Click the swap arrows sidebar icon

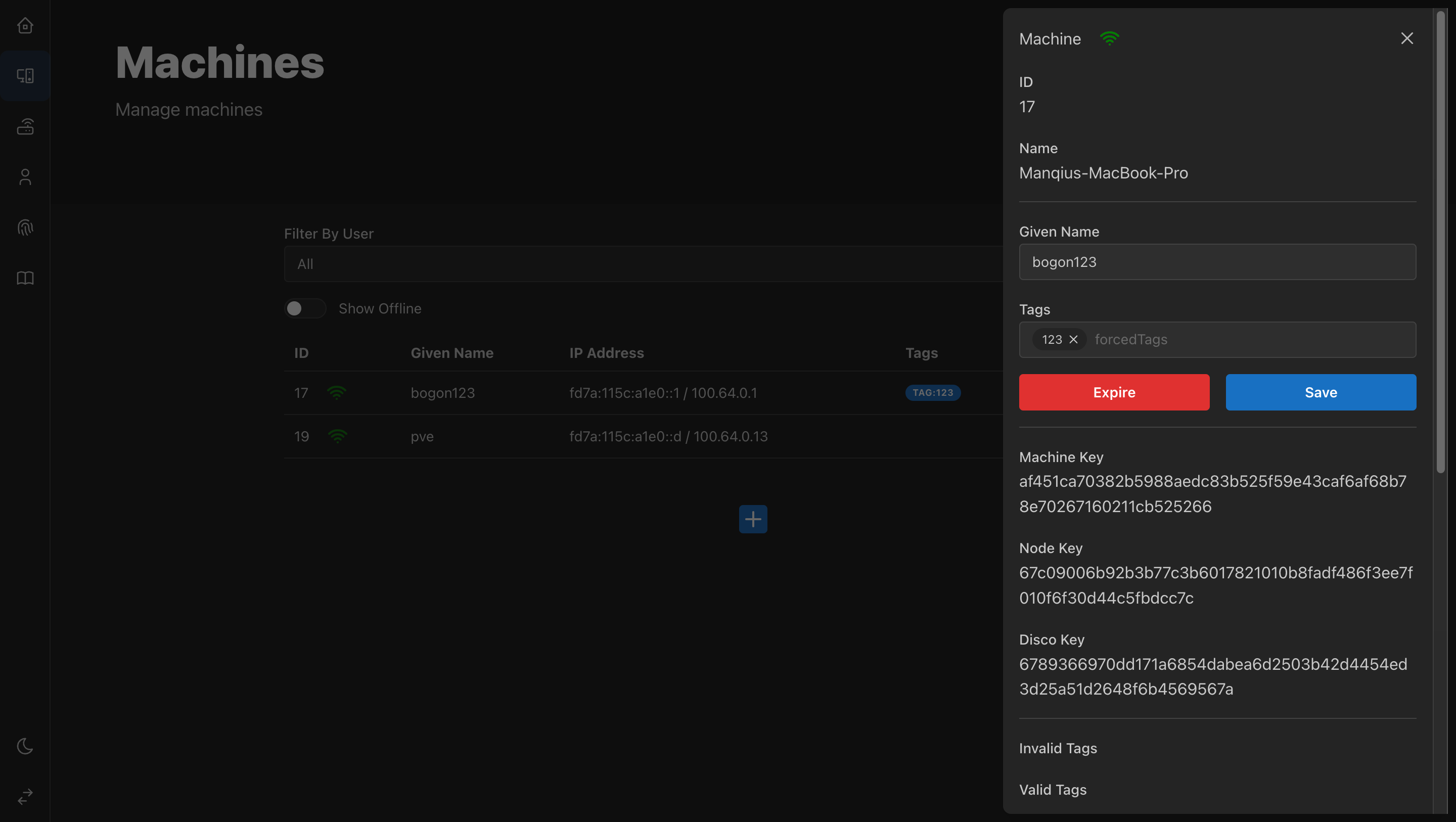[25, 797]
